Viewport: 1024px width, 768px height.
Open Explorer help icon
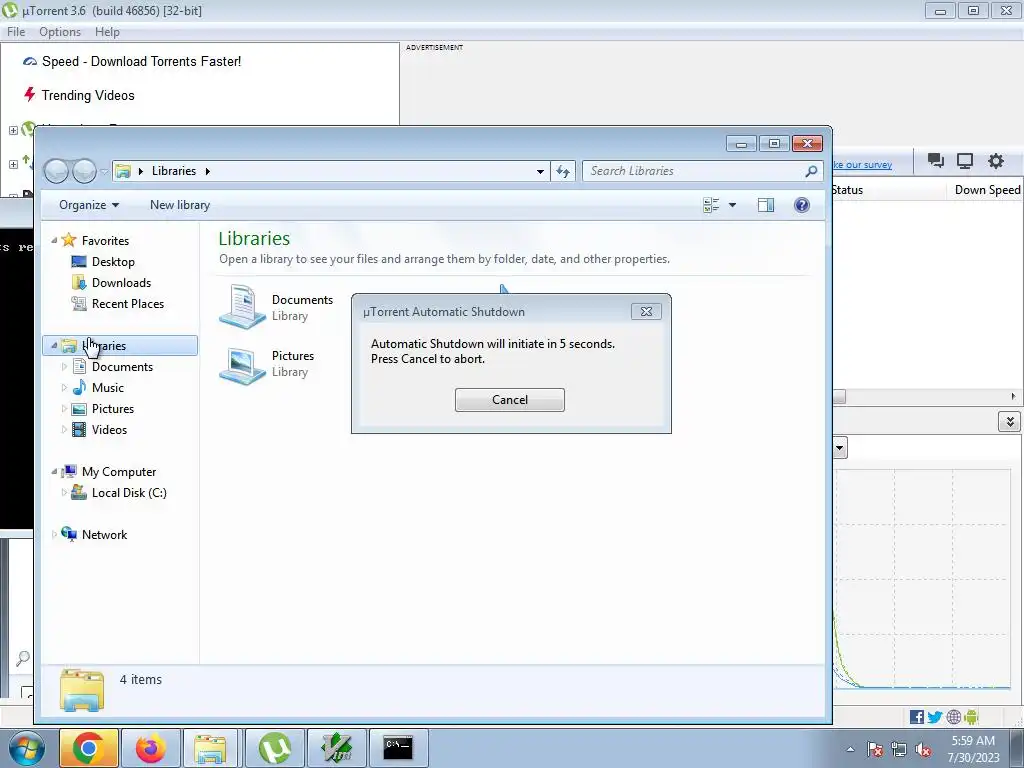tap(802, 205)
